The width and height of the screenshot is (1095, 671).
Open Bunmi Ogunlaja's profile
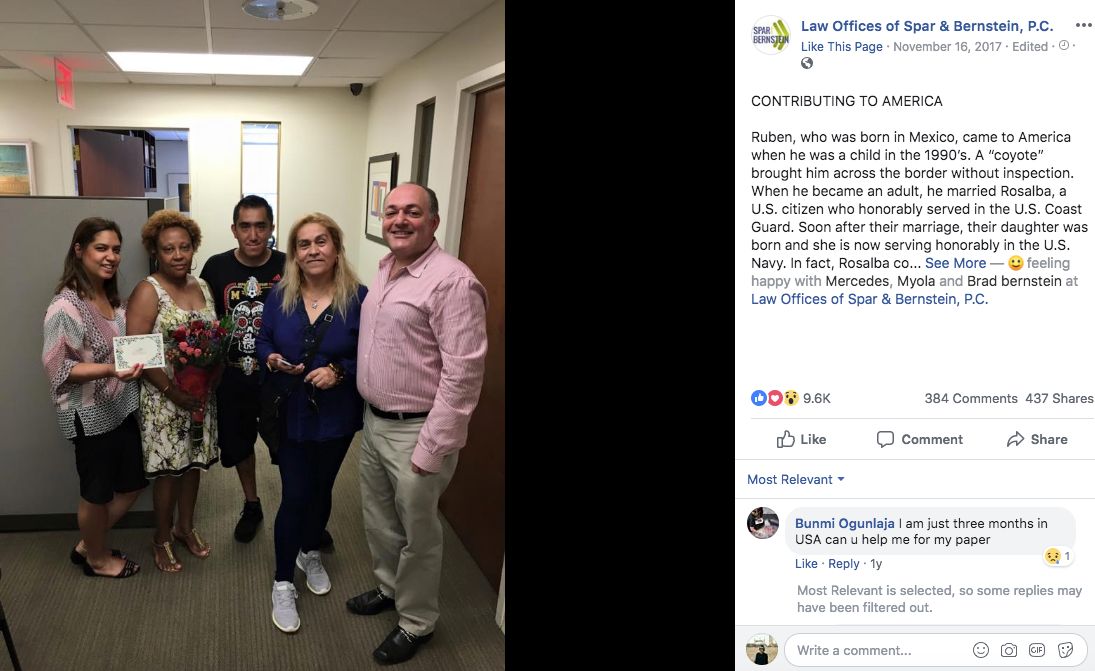click(x=844, y=523)
